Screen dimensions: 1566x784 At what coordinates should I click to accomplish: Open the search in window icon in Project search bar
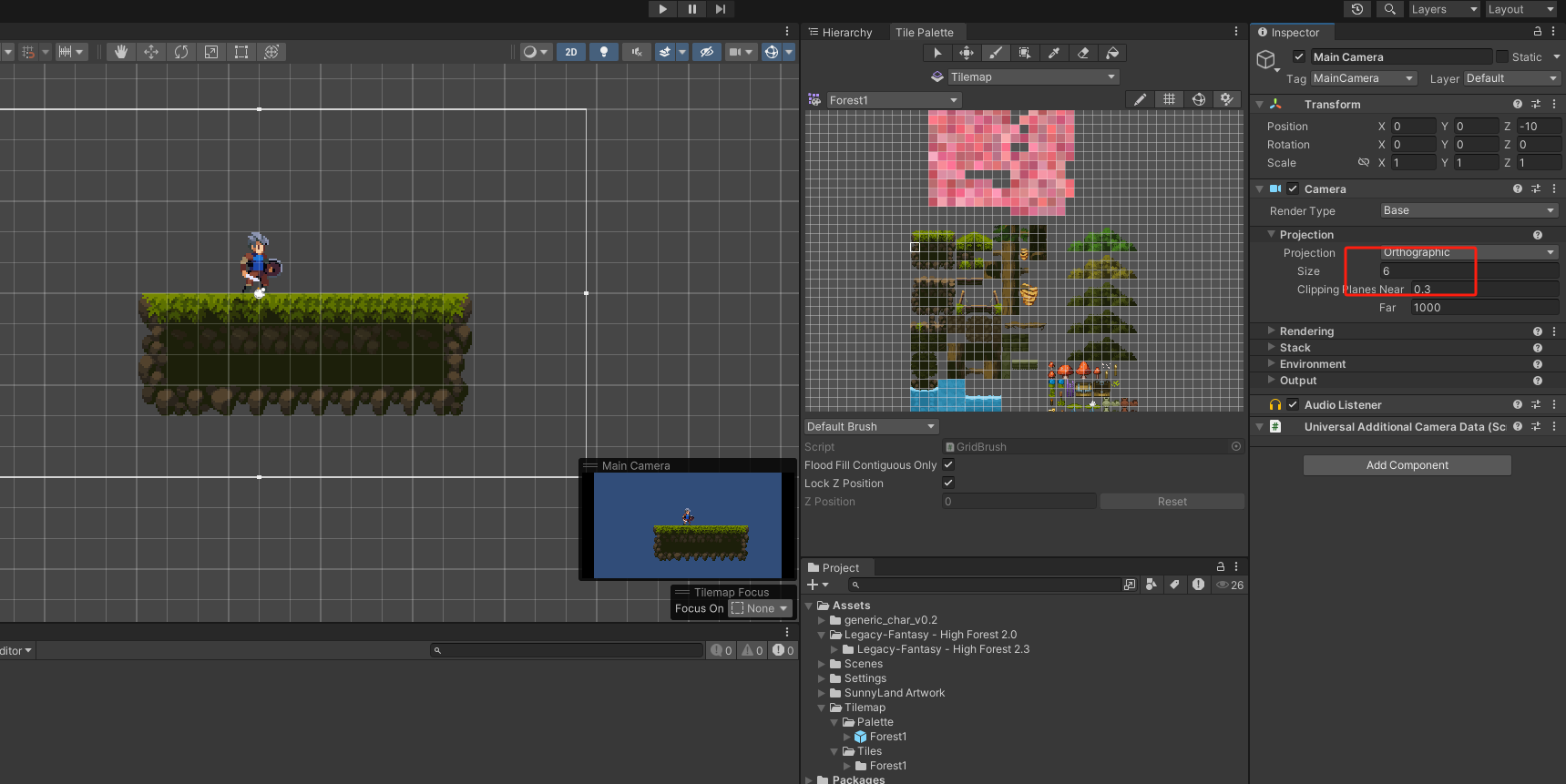click(x=1130, y=585)
